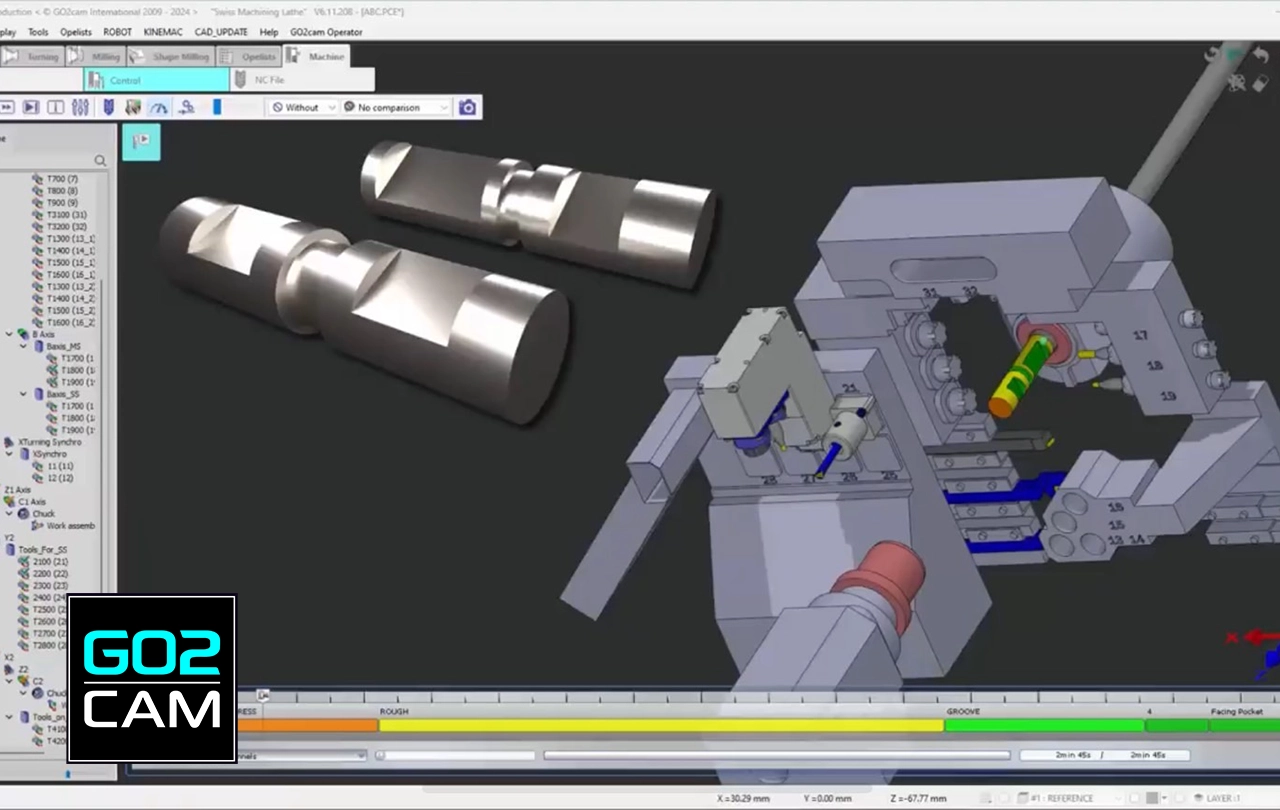Collapse the Baxis_MS tree node

click(x=24, y=347)
